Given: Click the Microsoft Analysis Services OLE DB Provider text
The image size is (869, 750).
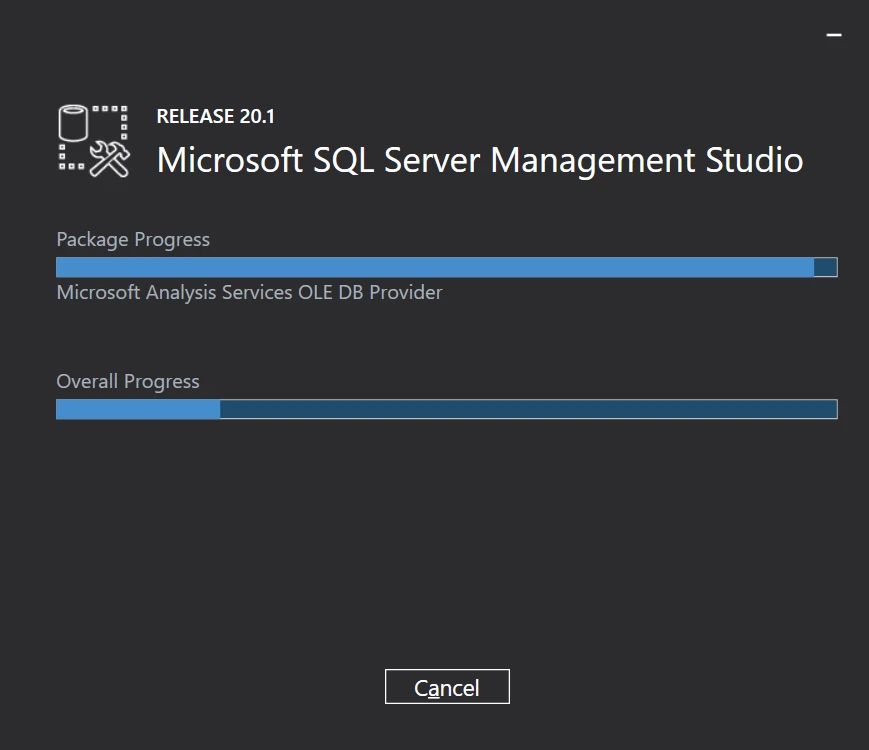Looking at the screenshot, I should 249,293.
